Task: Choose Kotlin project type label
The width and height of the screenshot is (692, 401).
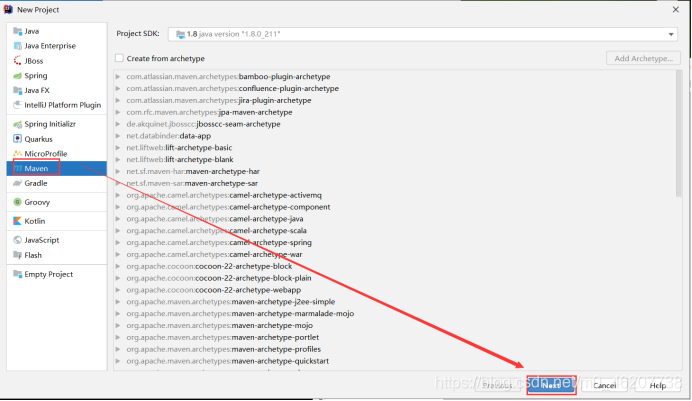Action: 35,221
